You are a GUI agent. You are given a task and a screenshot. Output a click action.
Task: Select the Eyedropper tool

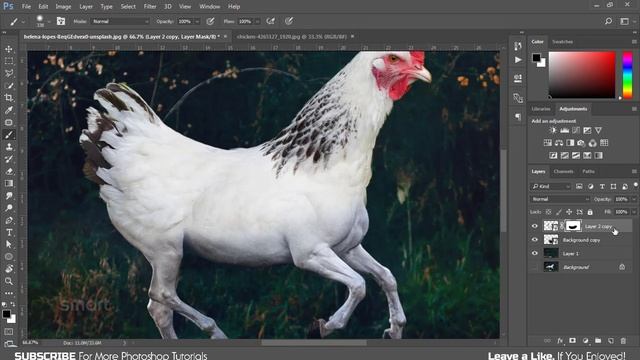[9, 110]
